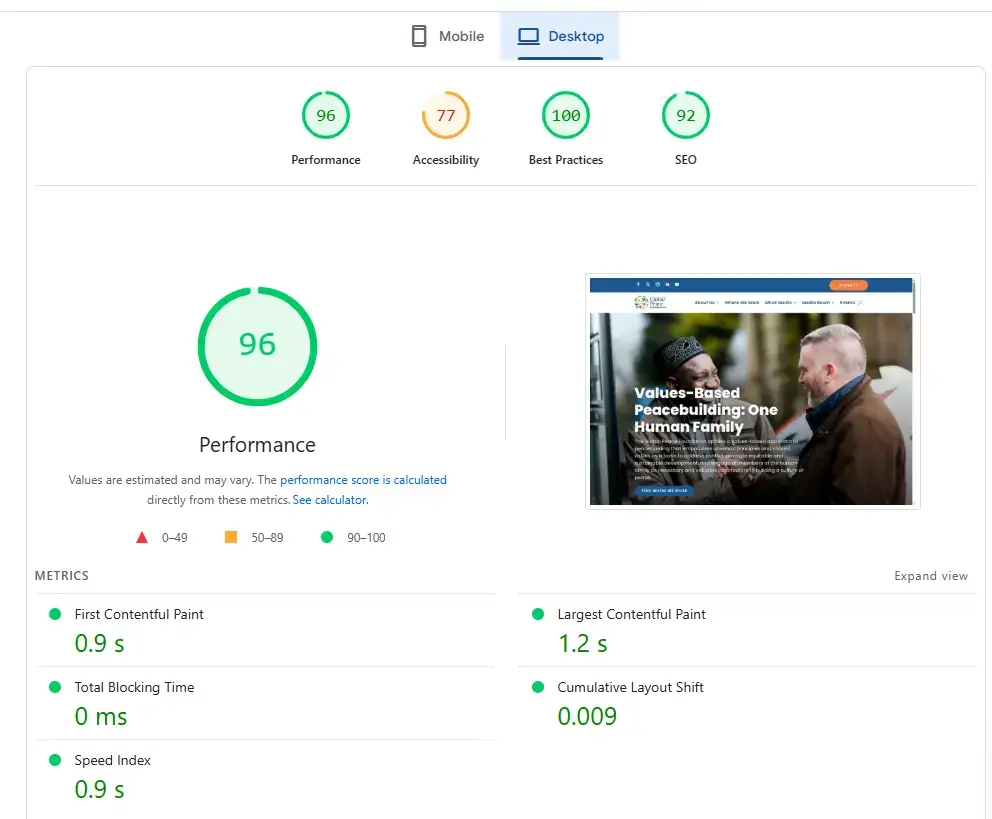Click the red triangle 0–49 legend icon
The width and height of the screenshot is (992, 819).
click(142, 538)
